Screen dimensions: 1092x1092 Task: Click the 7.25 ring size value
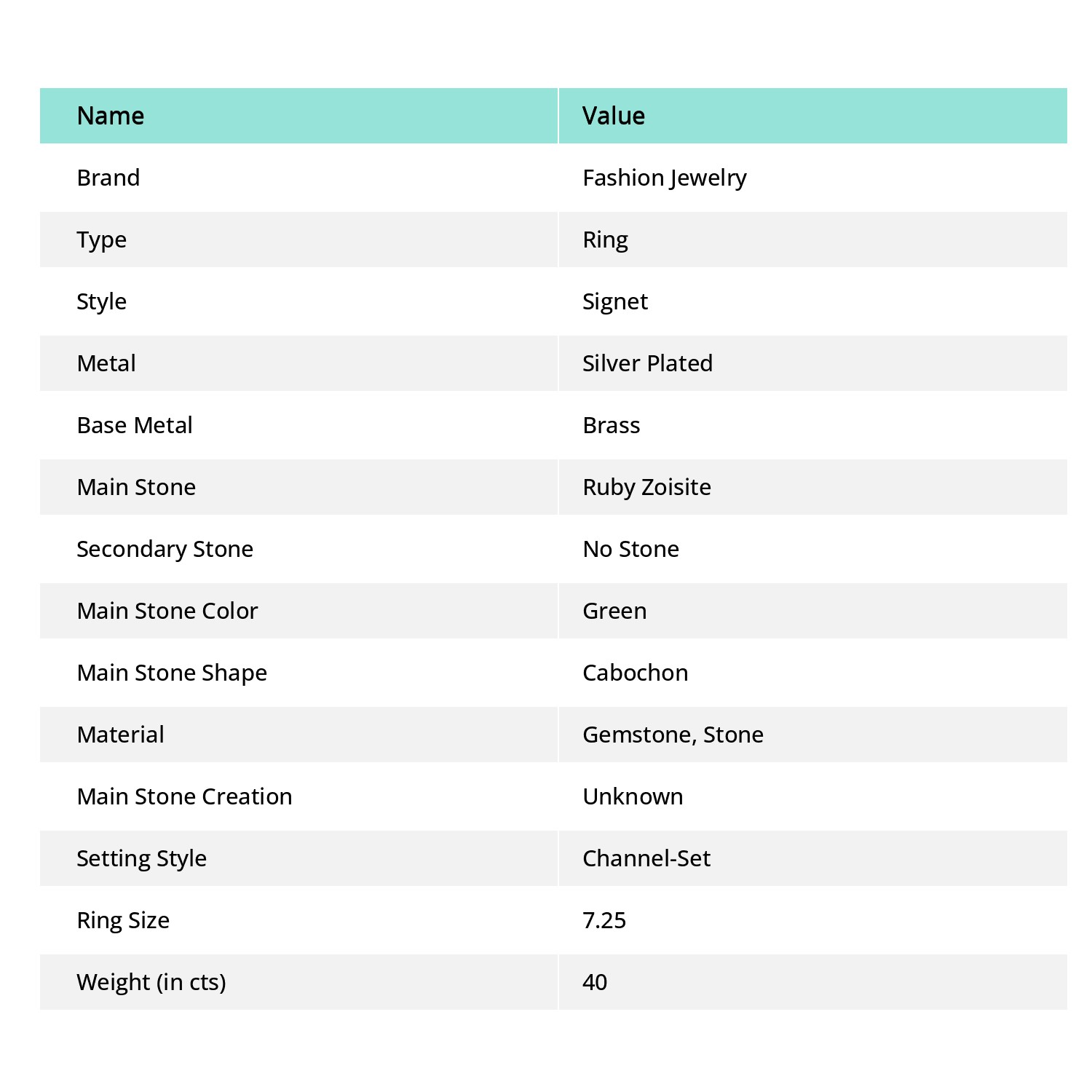tap(604, 920)
